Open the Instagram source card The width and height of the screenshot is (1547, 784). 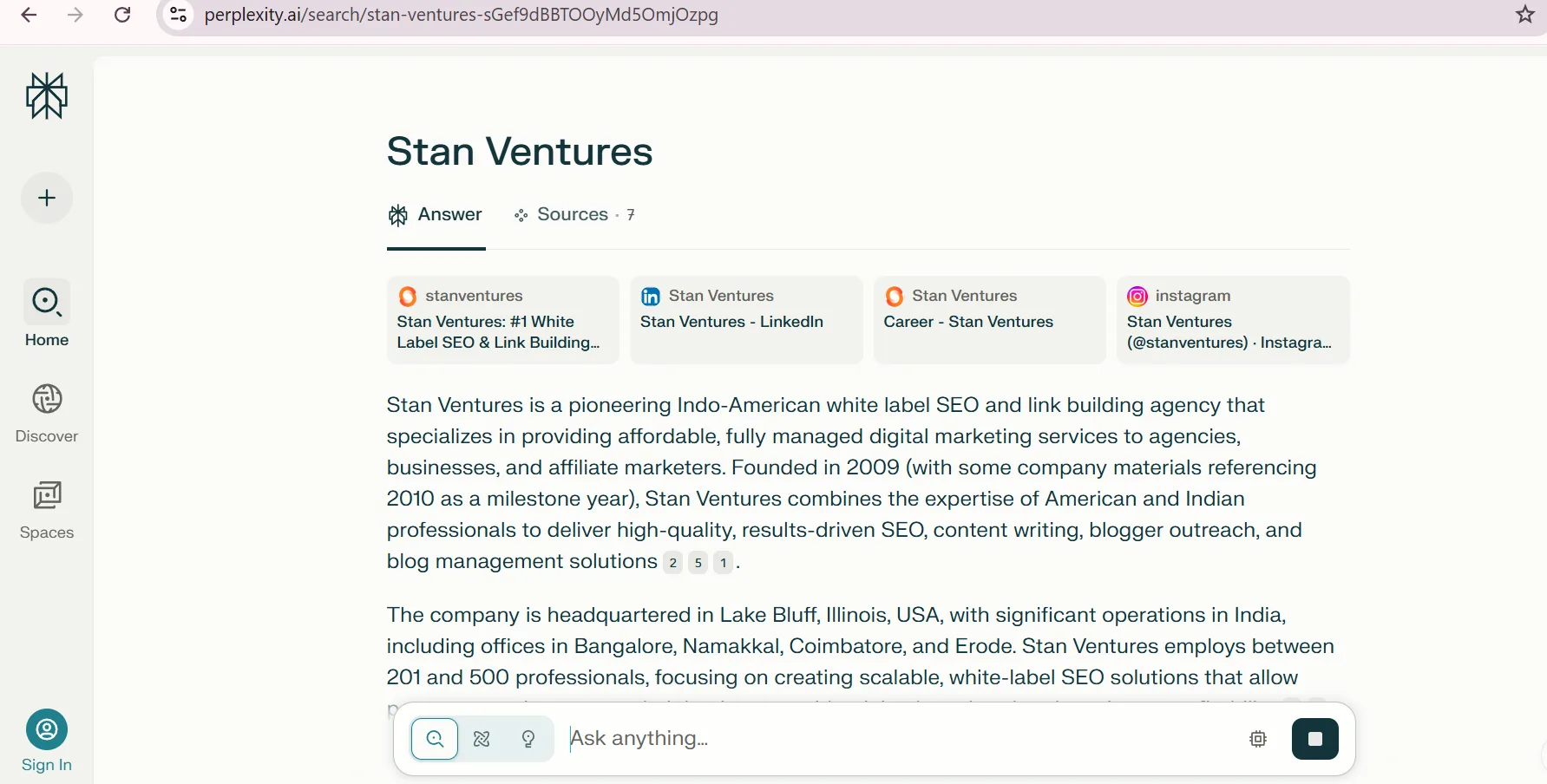(1233, 320)
